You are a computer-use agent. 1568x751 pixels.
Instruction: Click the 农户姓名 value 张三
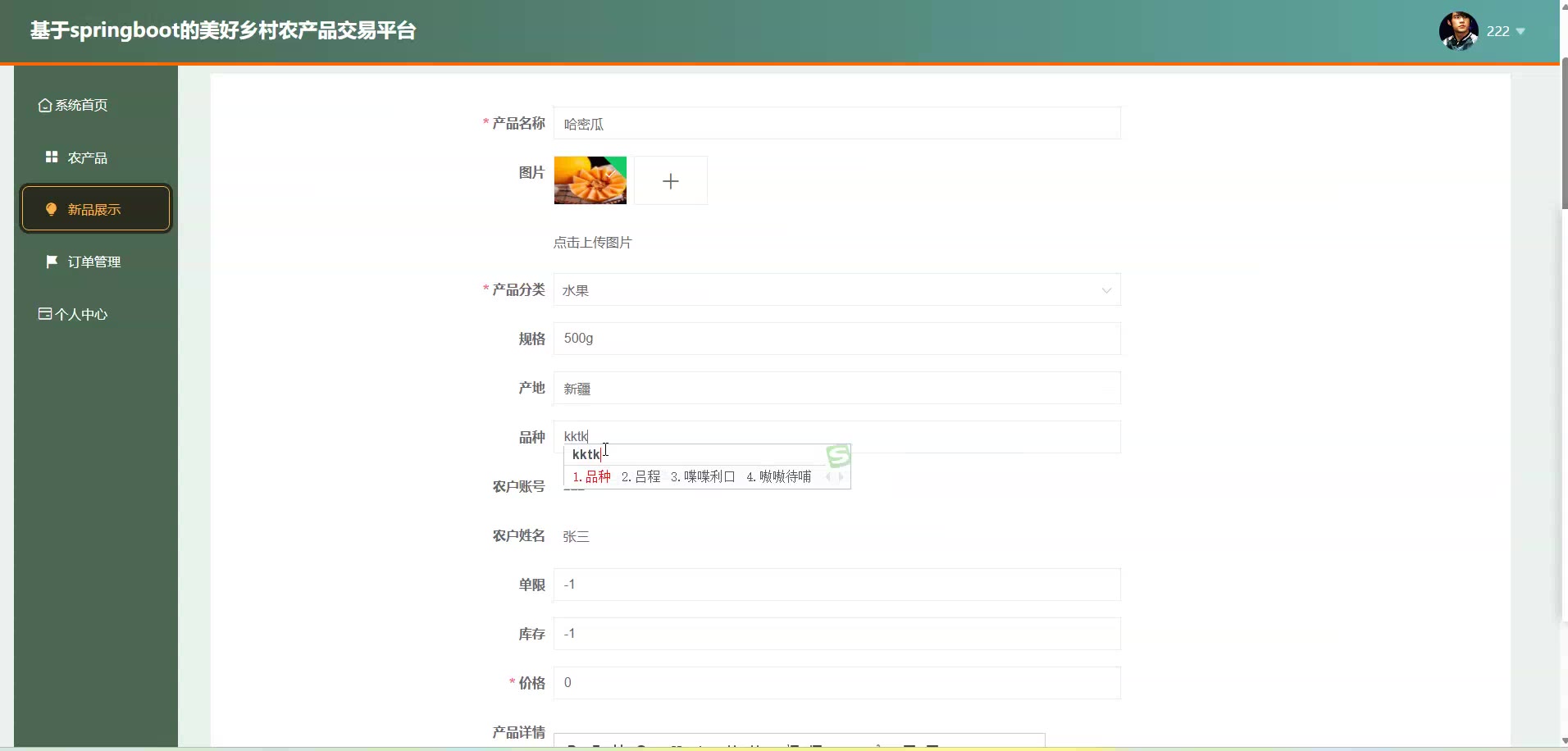pyautogui.click(x=576, y=536)
